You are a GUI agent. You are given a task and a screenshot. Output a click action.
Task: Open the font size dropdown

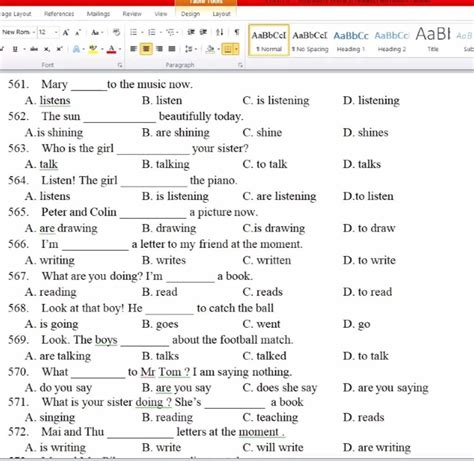pos(56,32)
